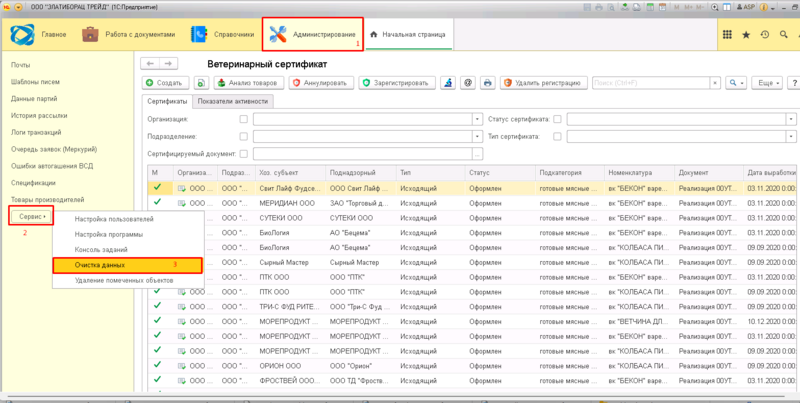Click the email @ icon
800x403 pixels.
pyautogui.click(x=467, y=83)
